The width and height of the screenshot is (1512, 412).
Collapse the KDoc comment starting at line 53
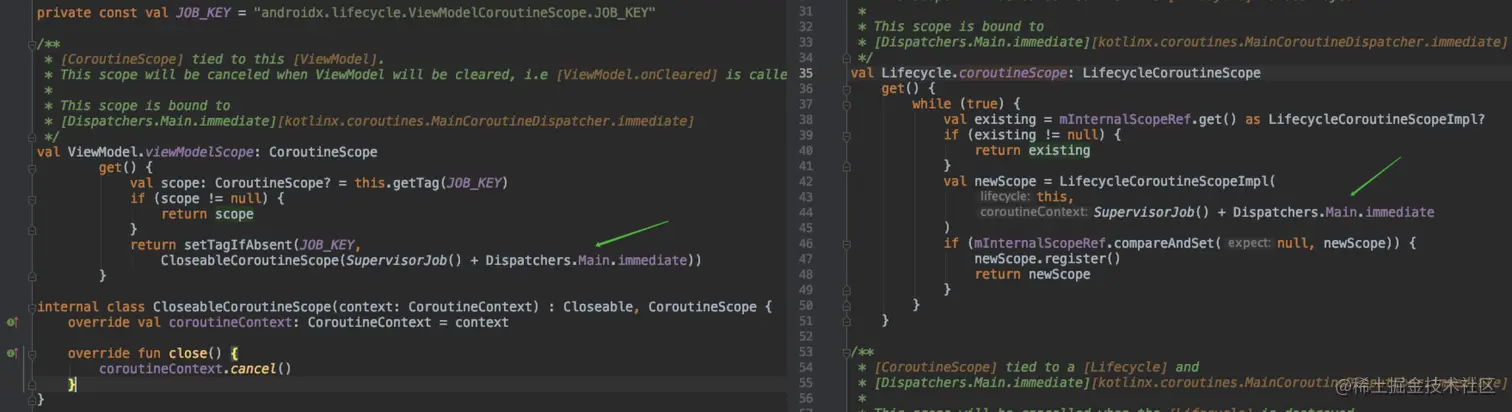[848, 352]
